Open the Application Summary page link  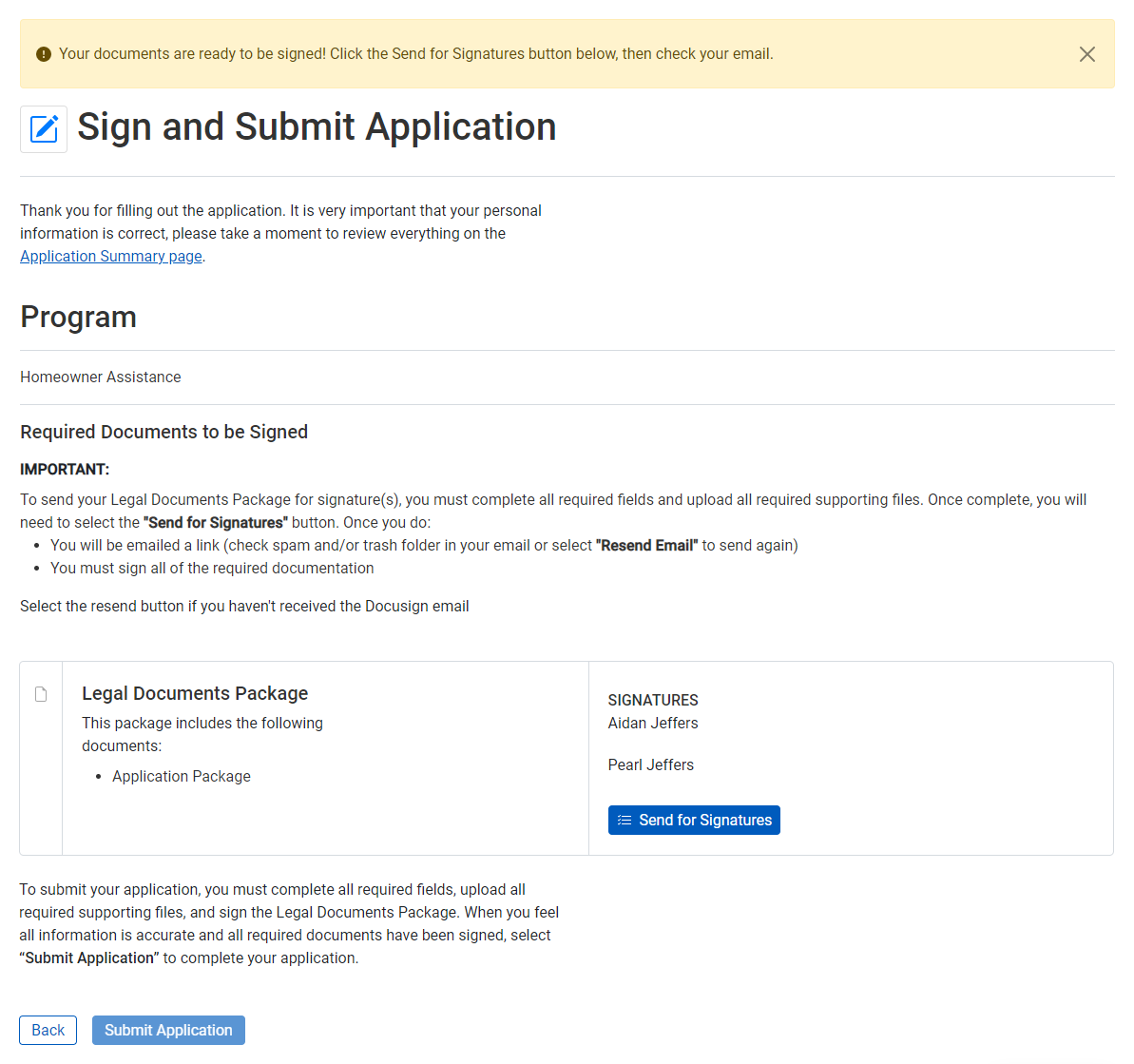[x=110, y=256]
